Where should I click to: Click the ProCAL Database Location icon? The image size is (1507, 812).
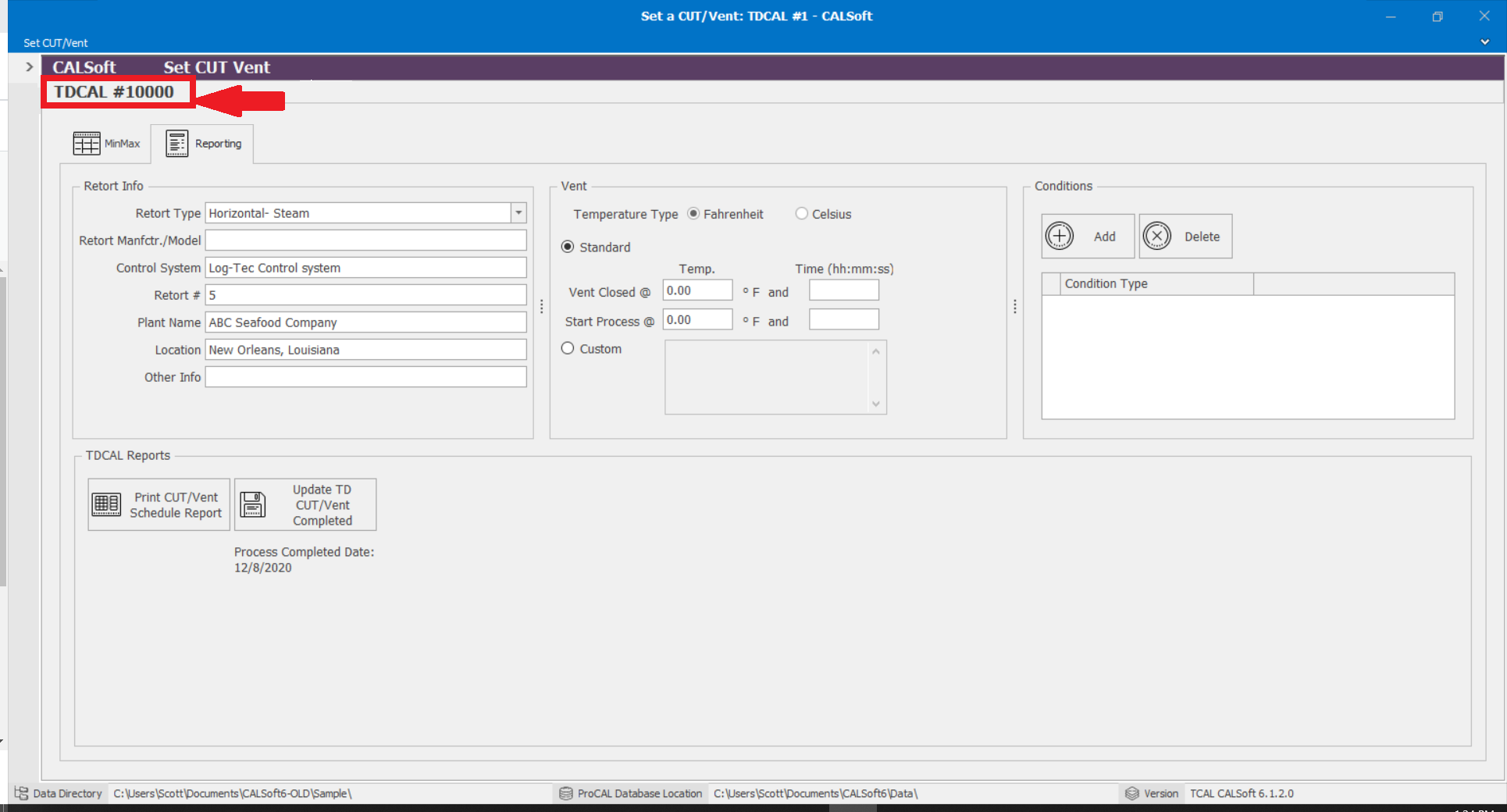(x=566, y=793)
